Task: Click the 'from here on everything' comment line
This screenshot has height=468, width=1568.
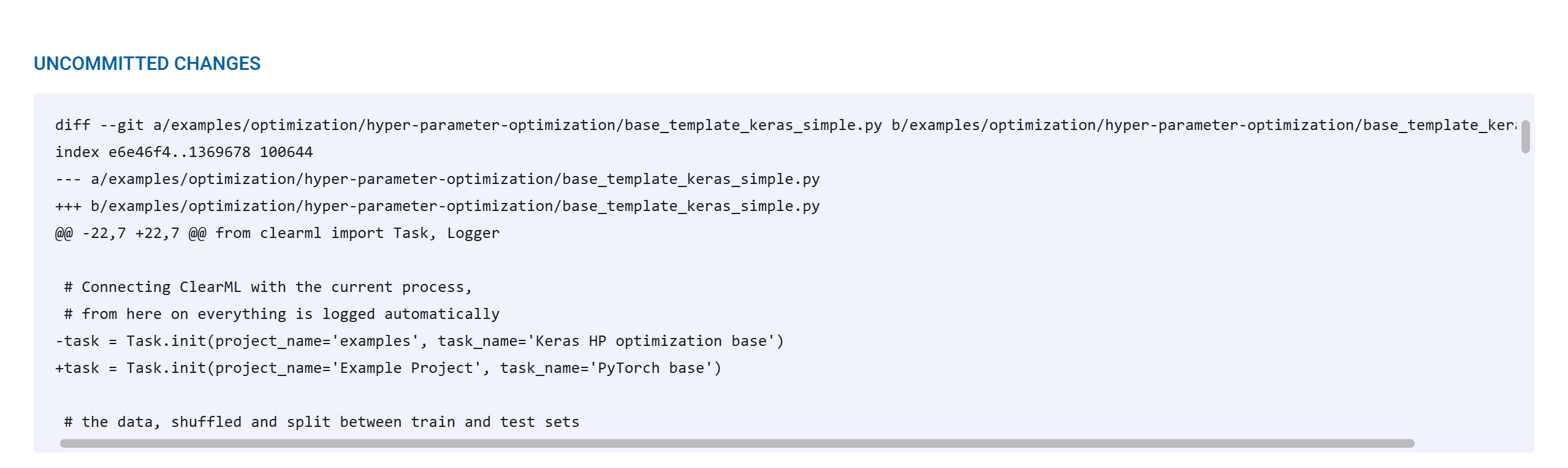Action: 282,314
